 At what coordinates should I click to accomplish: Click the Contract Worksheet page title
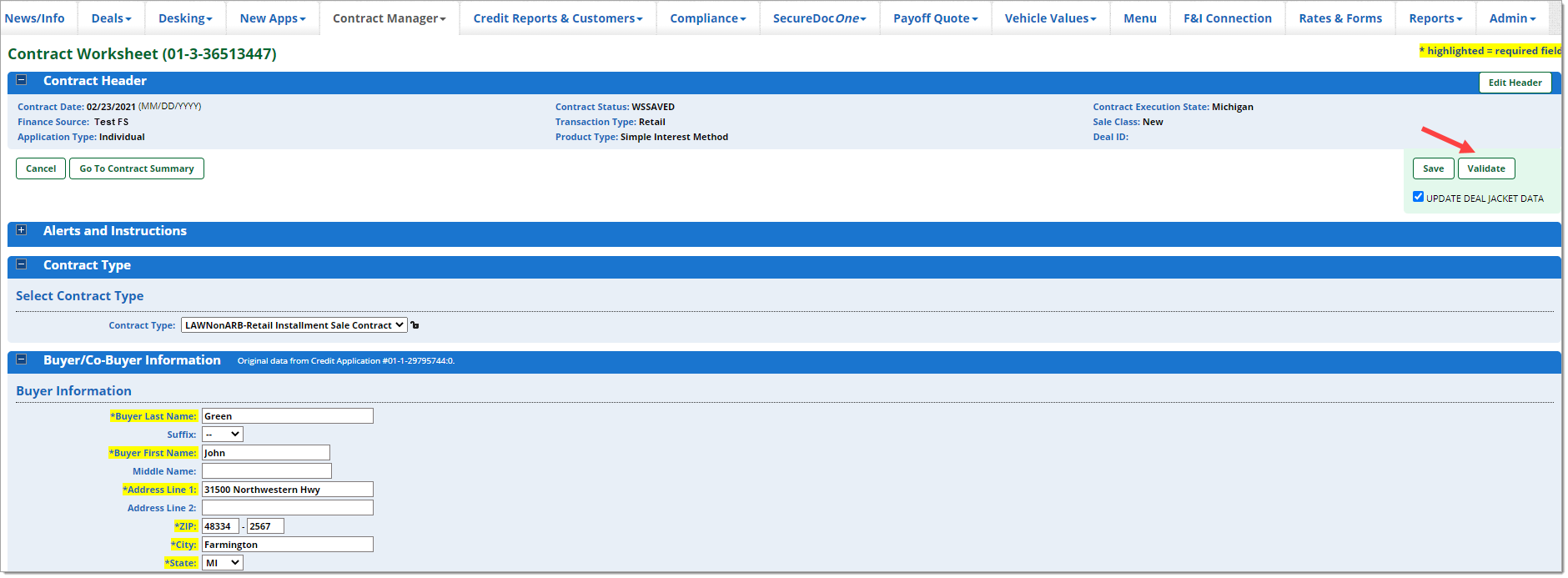point(142,54)
